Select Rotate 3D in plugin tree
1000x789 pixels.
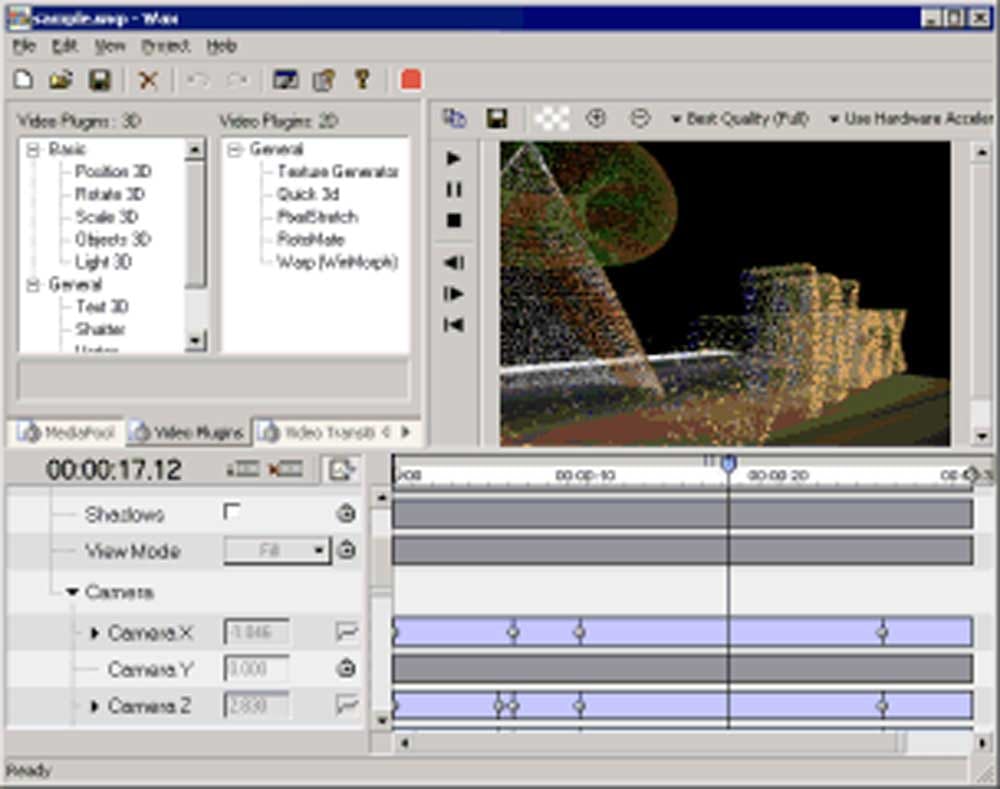[x=111, y=194]
